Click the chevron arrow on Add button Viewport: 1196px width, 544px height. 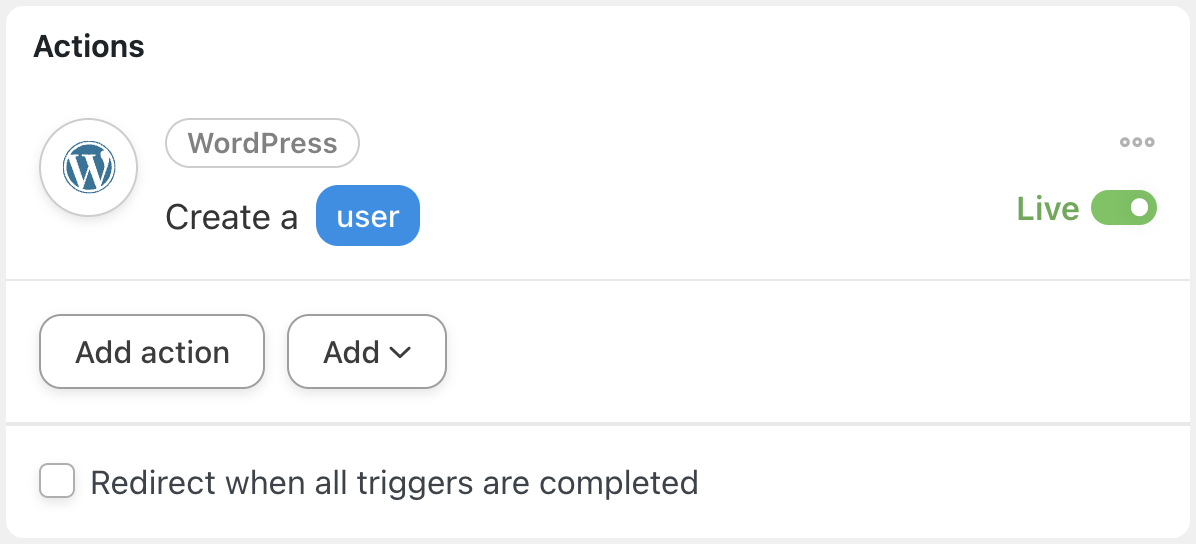(399, 352)
